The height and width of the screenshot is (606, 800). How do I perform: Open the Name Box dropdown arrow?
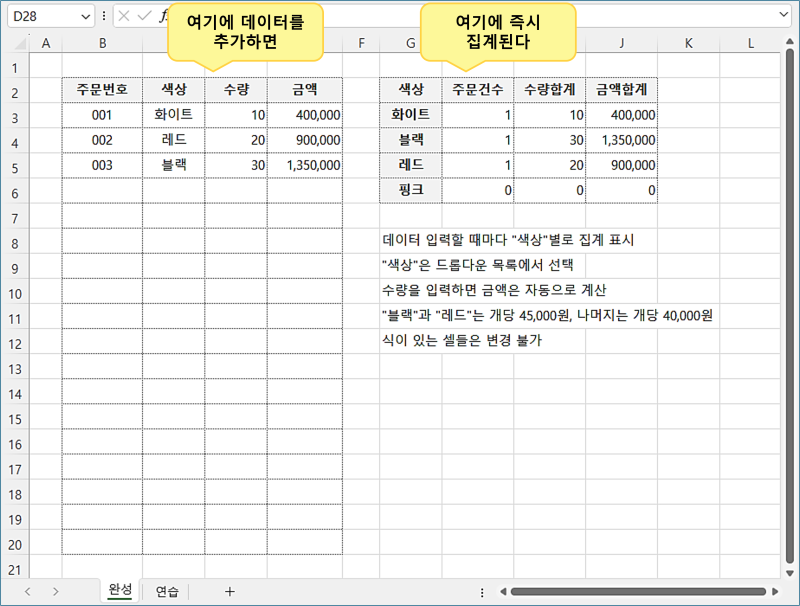[x=85, y=16]
